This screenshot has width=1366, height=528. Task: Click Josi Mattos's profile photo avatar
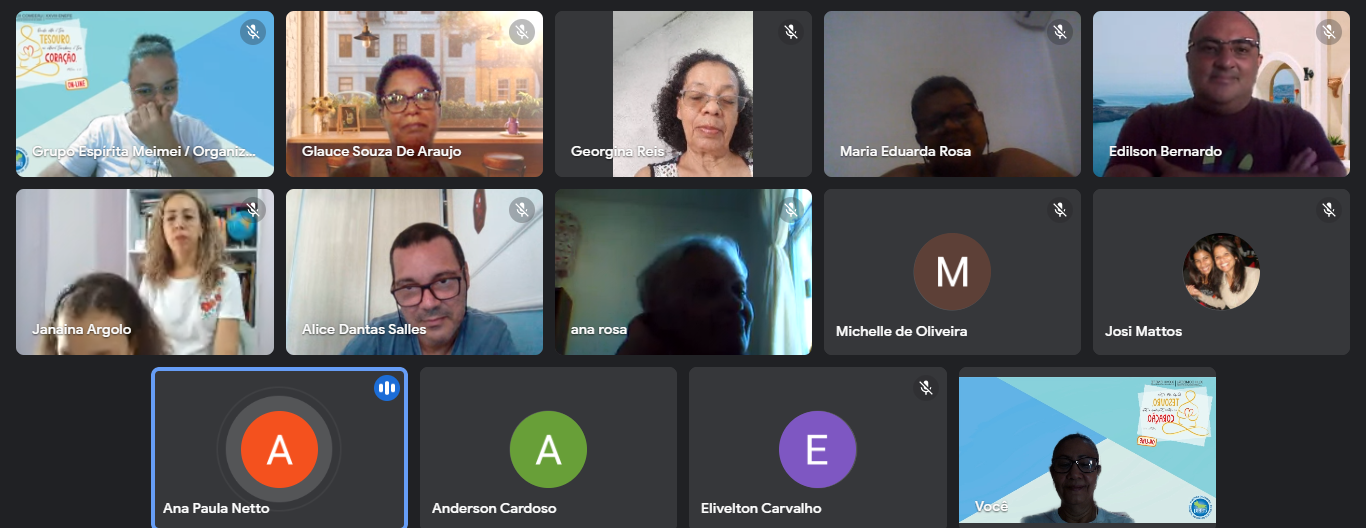coord(1221,272)
